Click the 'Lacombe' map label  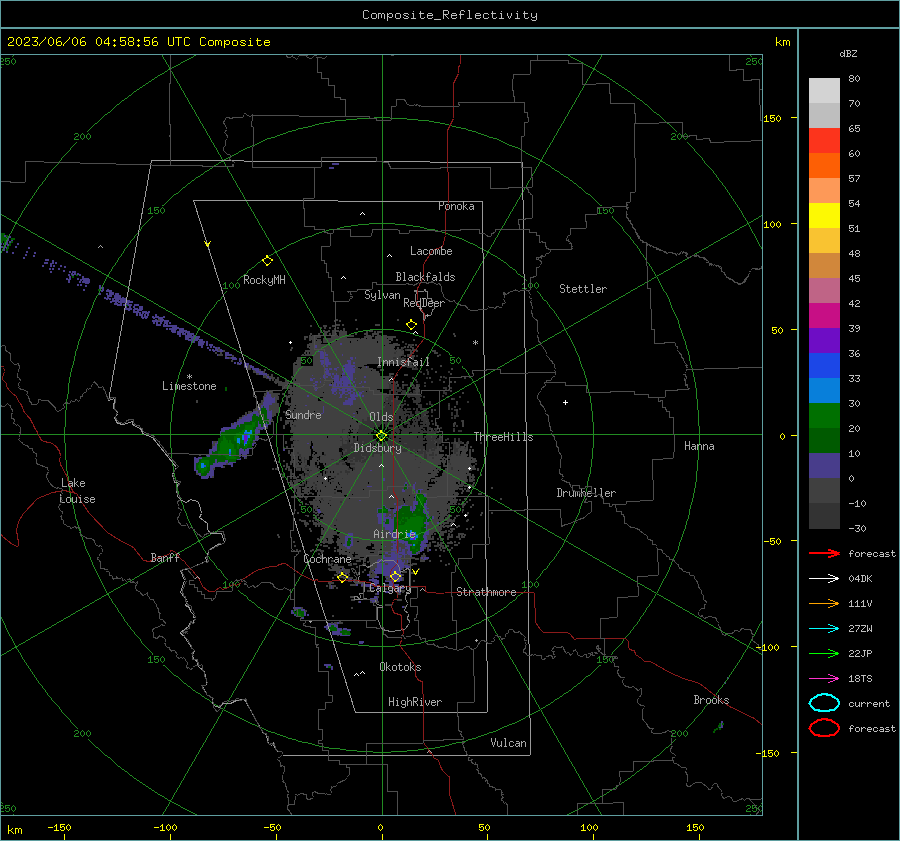431,251
